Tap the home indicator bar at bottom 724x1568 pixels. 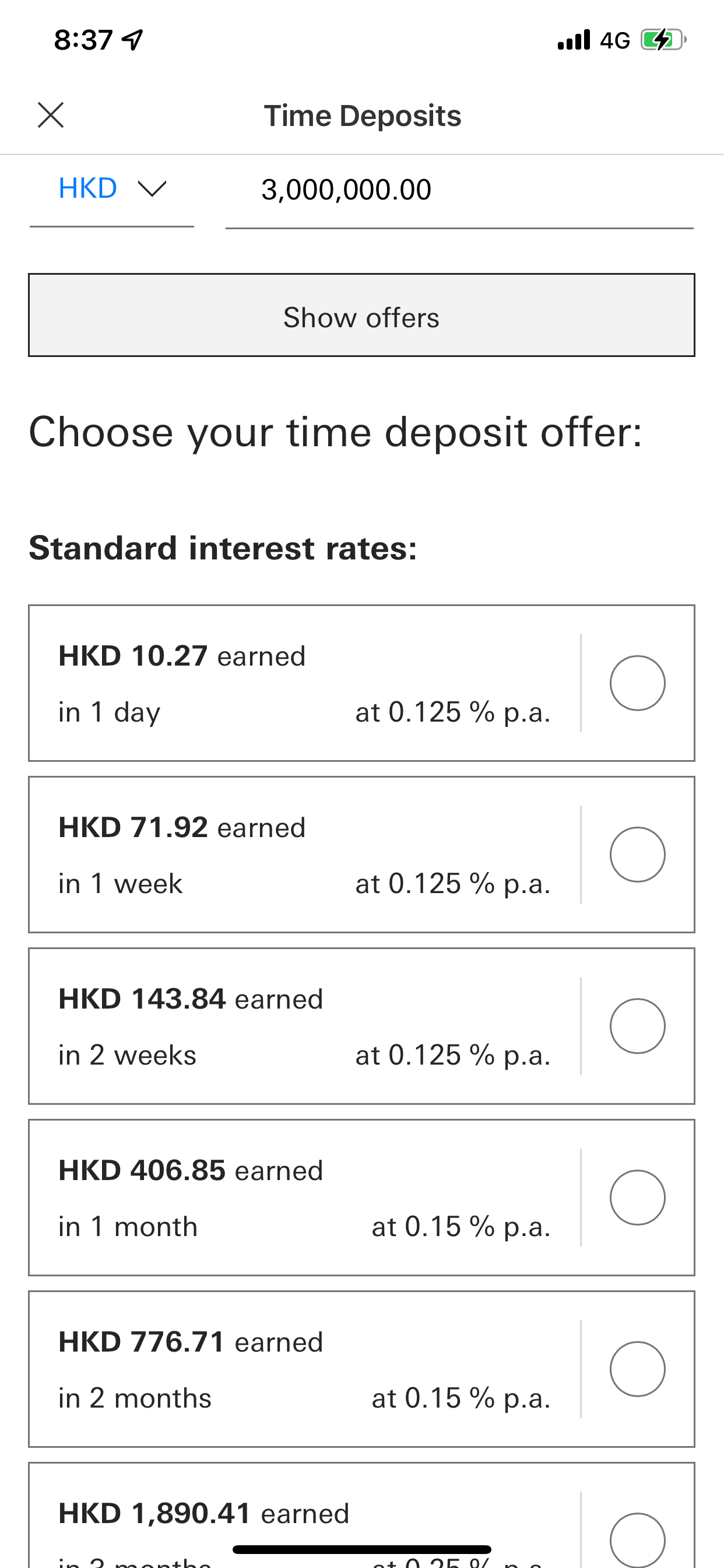click(361, 1549)
